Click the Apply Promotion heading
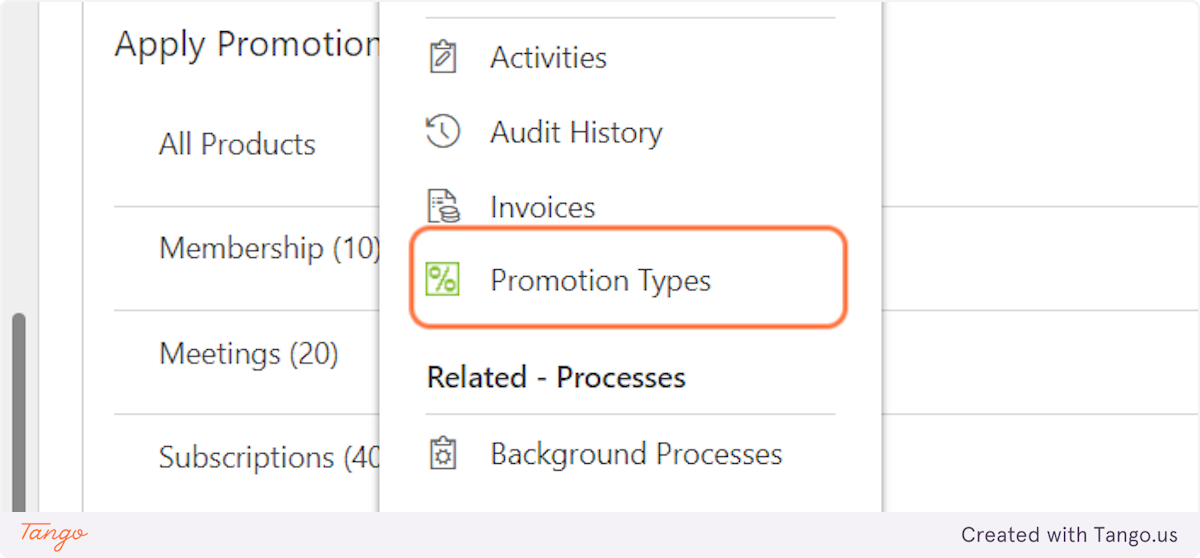 246,44
